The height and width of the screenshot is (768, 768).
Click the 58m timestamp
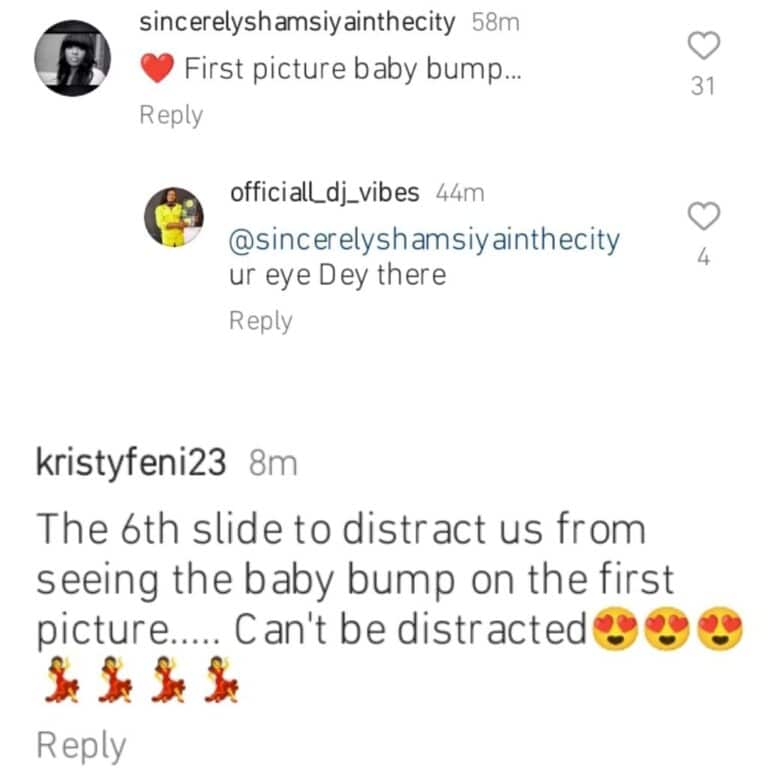(495, 22)
